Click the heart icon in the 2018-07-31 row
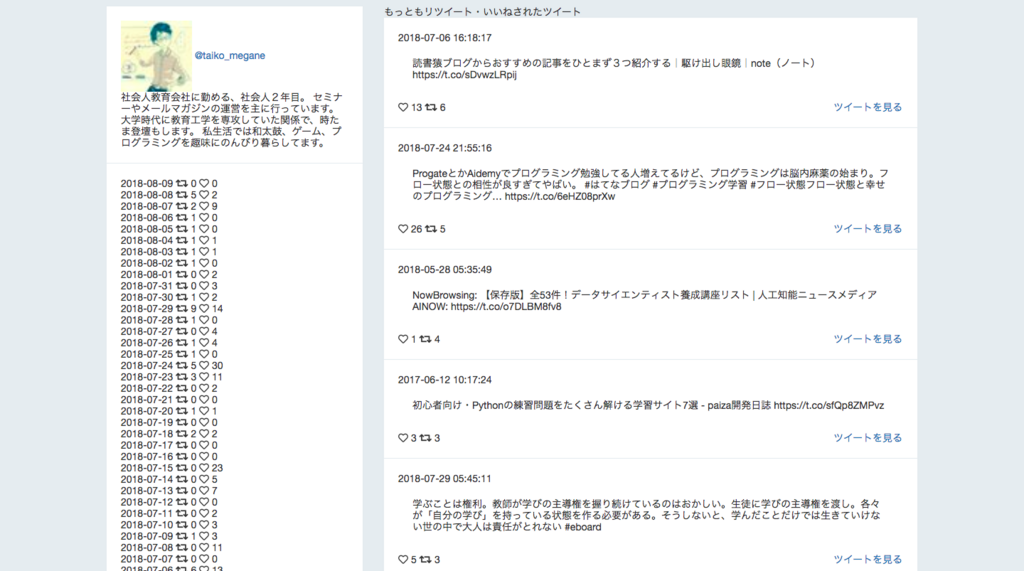 [204, 286]
